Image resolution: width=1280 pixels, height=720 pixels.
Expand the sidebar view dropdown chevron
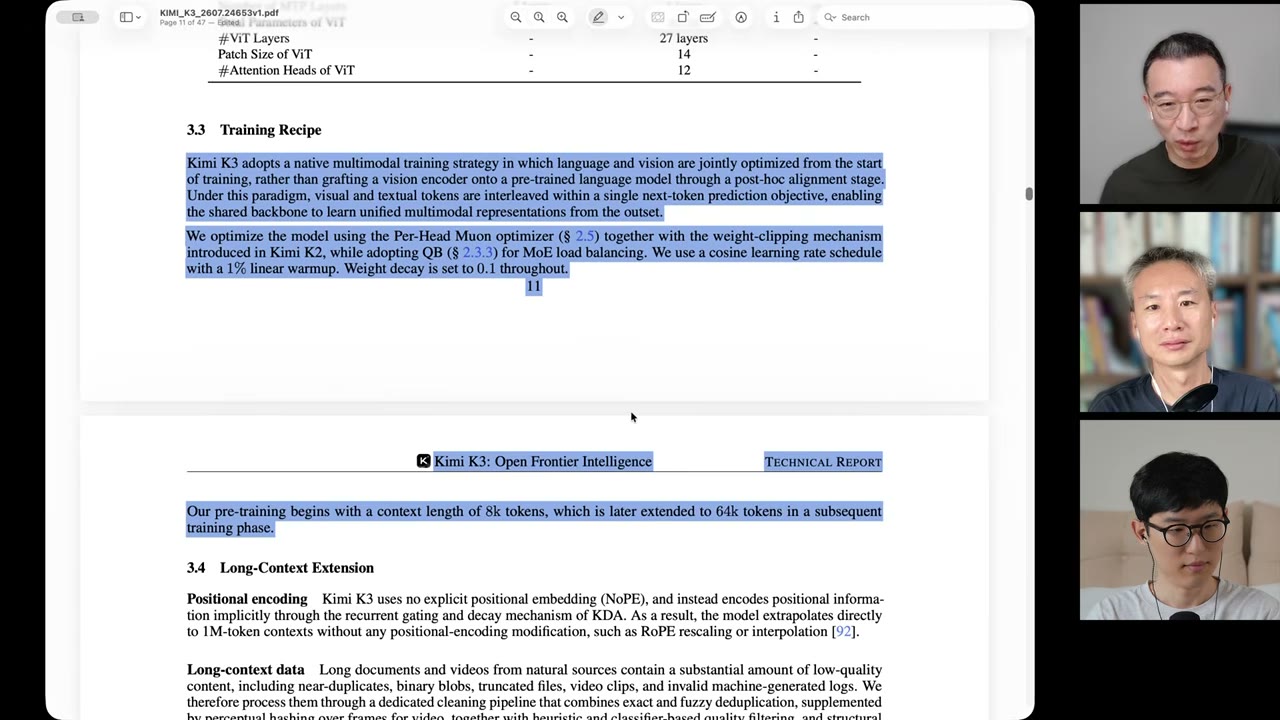138,17
